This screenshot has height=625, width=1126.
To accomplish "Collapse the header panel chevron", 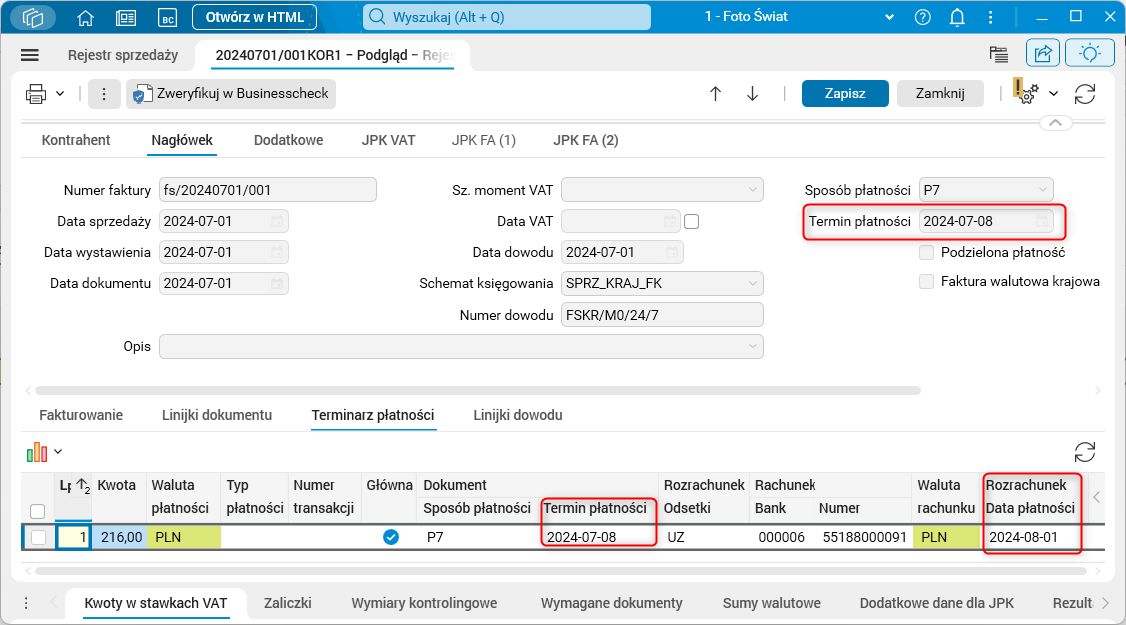I will coord(1056,123).
